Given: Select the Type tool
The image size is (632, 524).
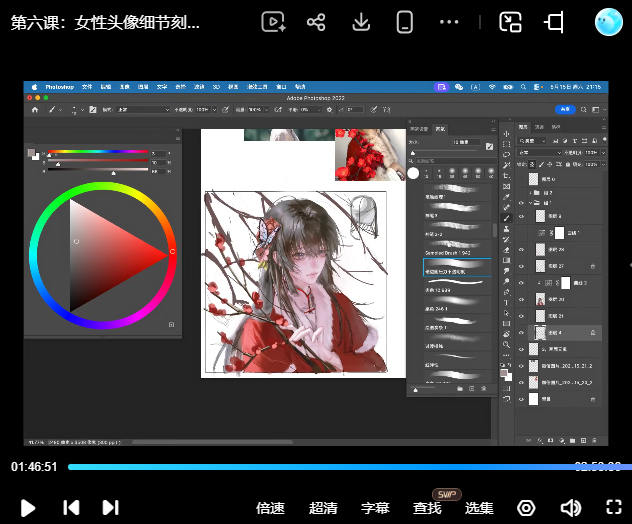Looking at the screenshot, I should point(506,302).
